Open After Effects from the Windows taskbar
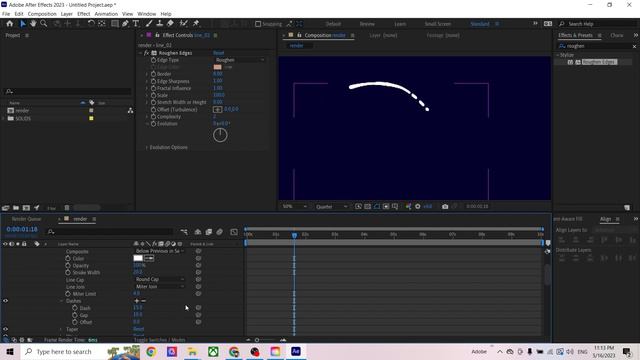This screenshot has width=640, height=360. tap(296, 351)
